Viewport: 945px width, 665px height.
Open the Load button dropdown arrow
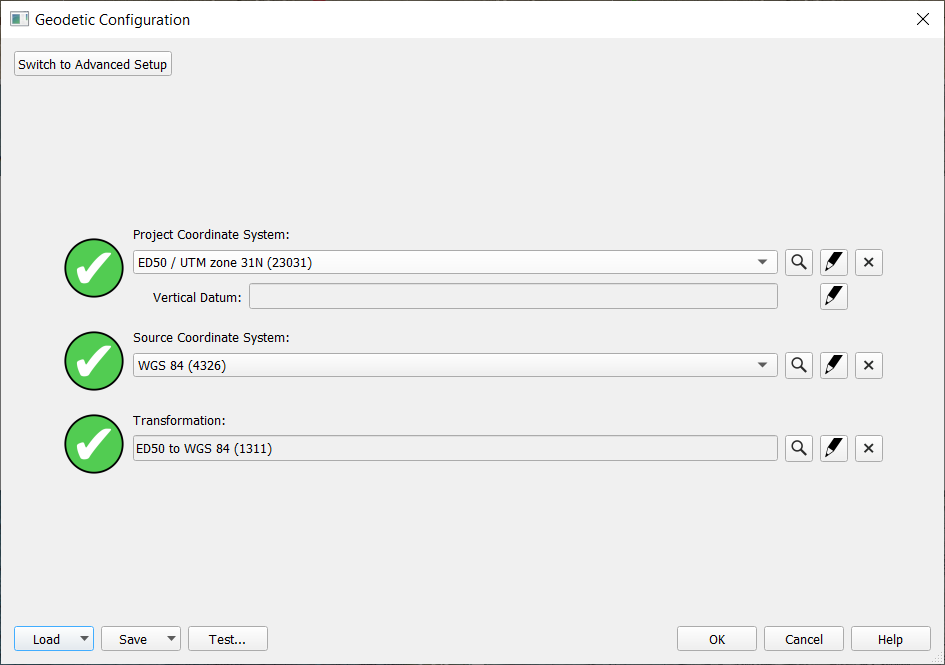click(x=84, y=639)
